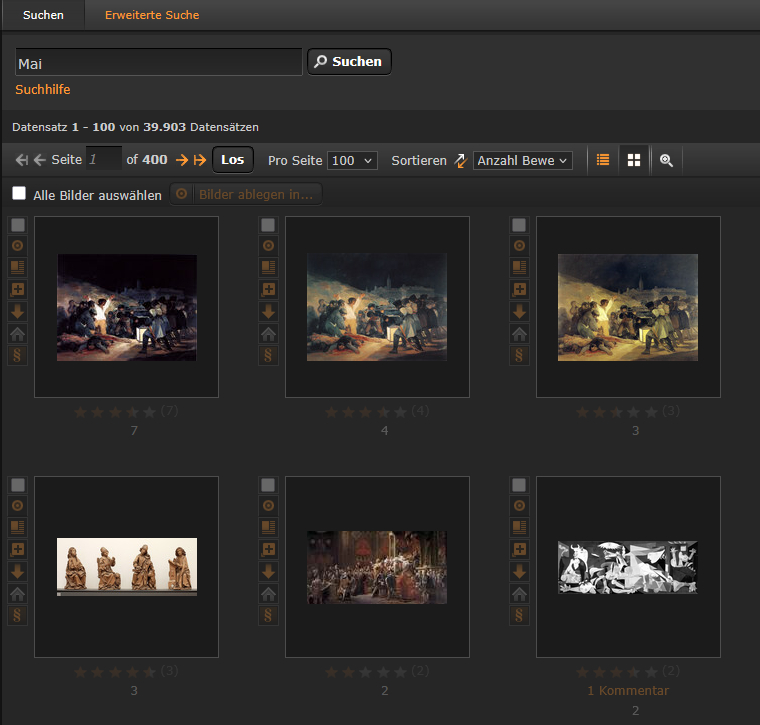Switch to list view
The height and width of the screenshot is (725, 760).
click(x=603, y=160)
